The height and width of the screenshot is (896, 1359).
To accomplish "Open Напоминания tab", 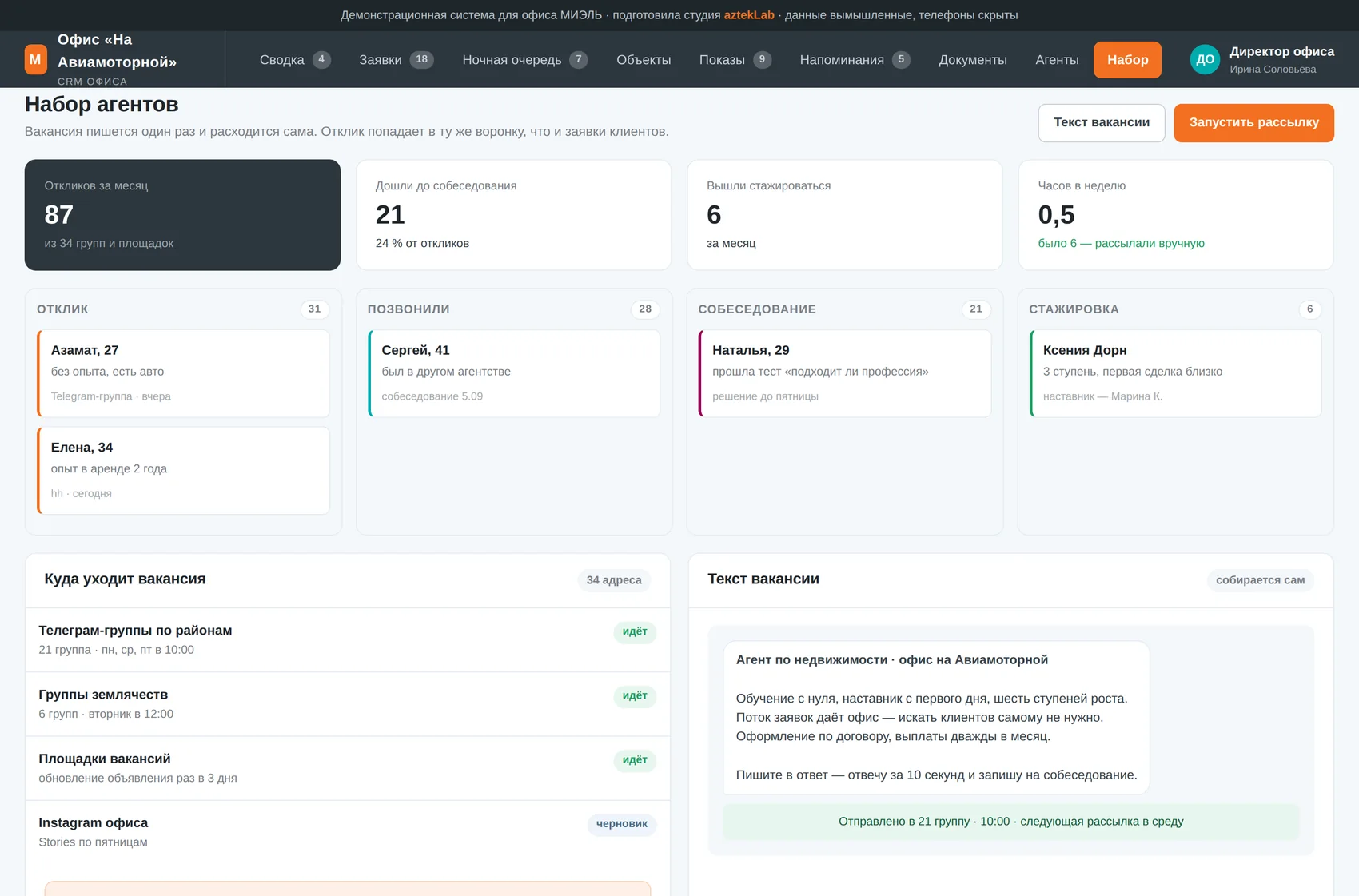I will 855,60.
